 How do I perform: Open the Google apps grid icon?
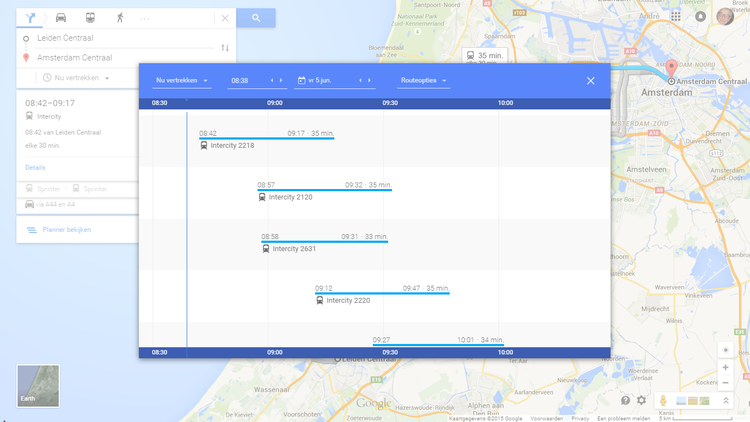(676, 17)
